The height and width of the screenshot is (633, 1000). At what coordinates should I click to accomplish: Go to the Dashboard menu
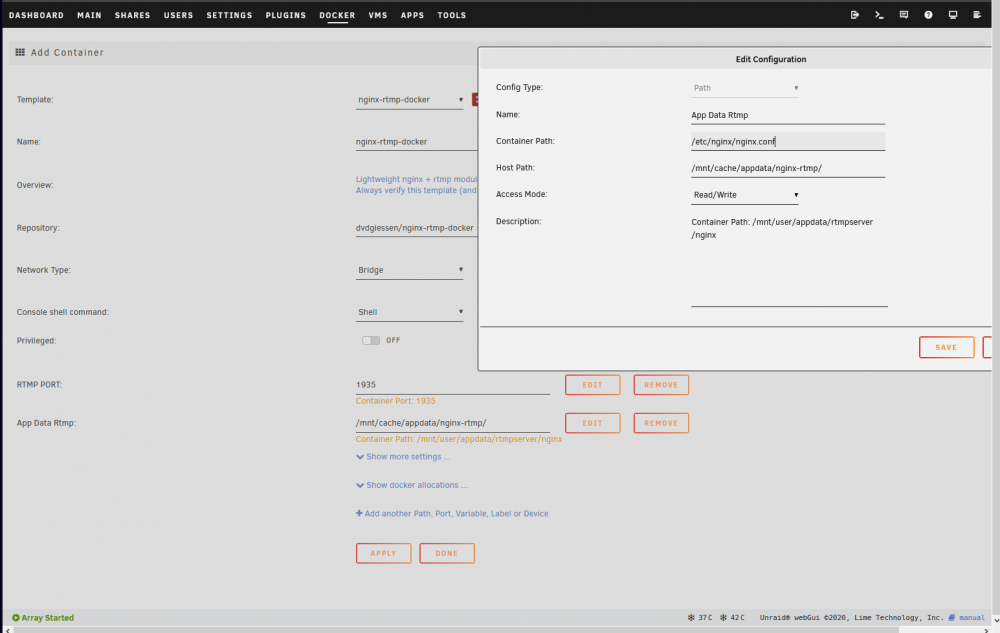(36, 15)
